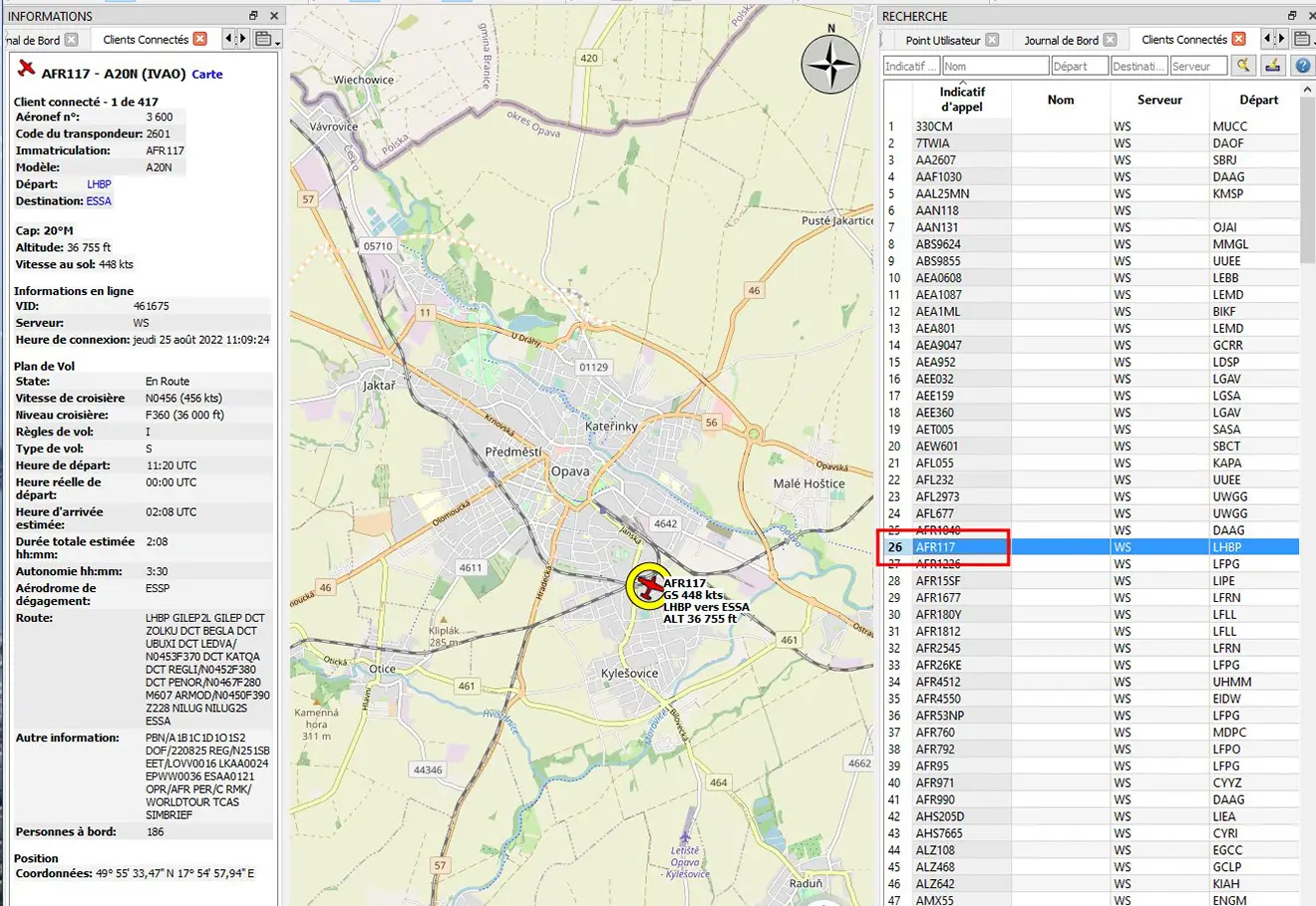This screenshot has width=1316, height=906.
Task: Open the Carte link next to AFR117
Action: (207, 74)
